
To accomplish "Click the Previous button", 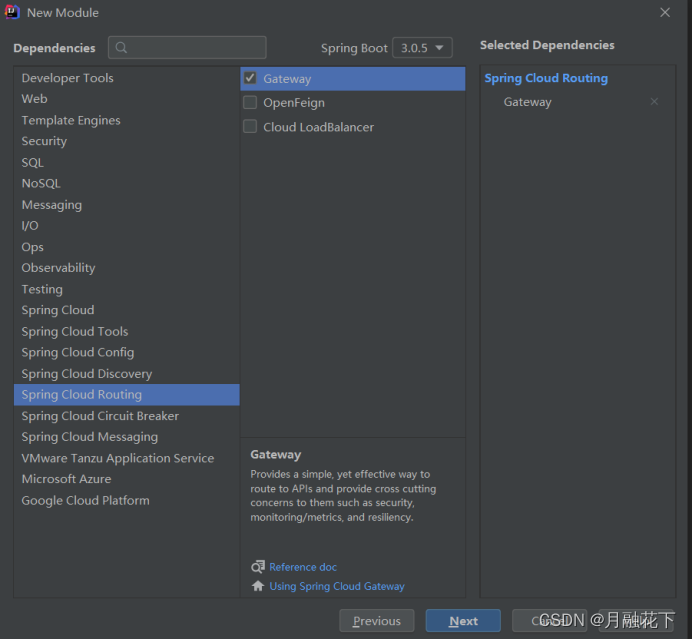I will (x=376, y=620).
